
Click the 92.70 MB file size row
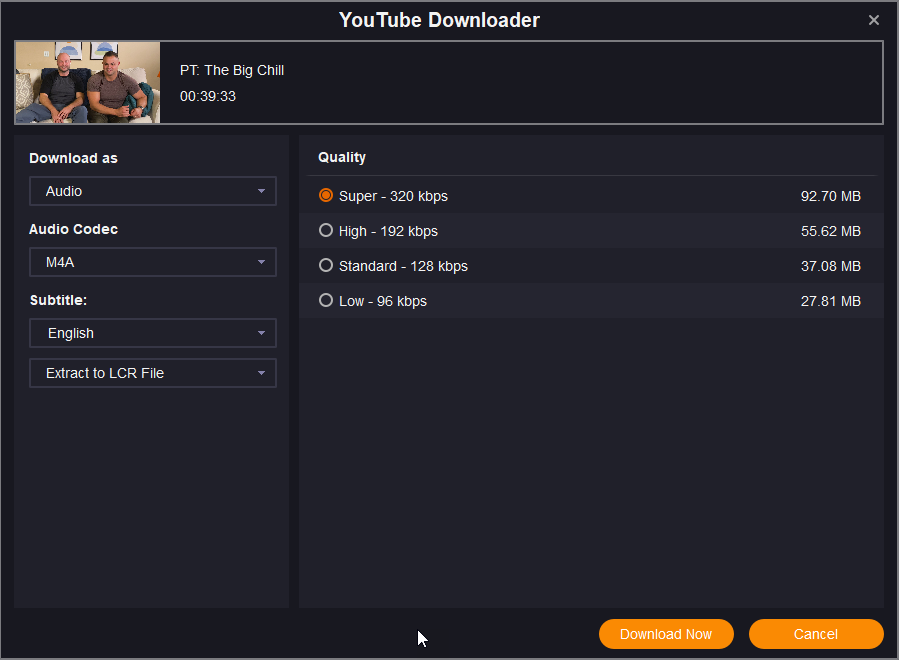830,196
